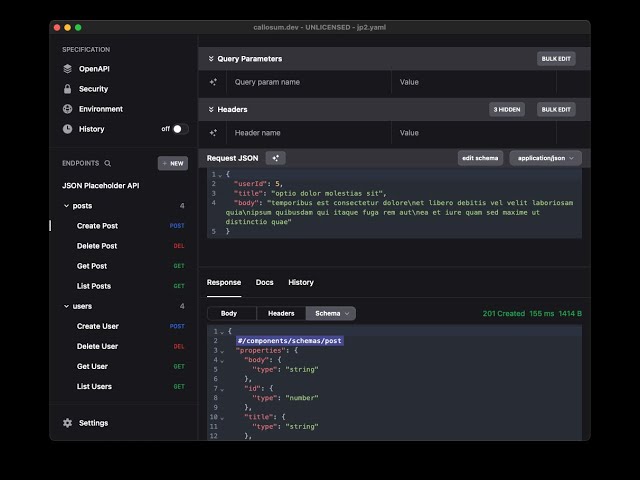Viewport: 640px width, 480px height.
Task: Click the Query param name field
Action: coord(309,82)
